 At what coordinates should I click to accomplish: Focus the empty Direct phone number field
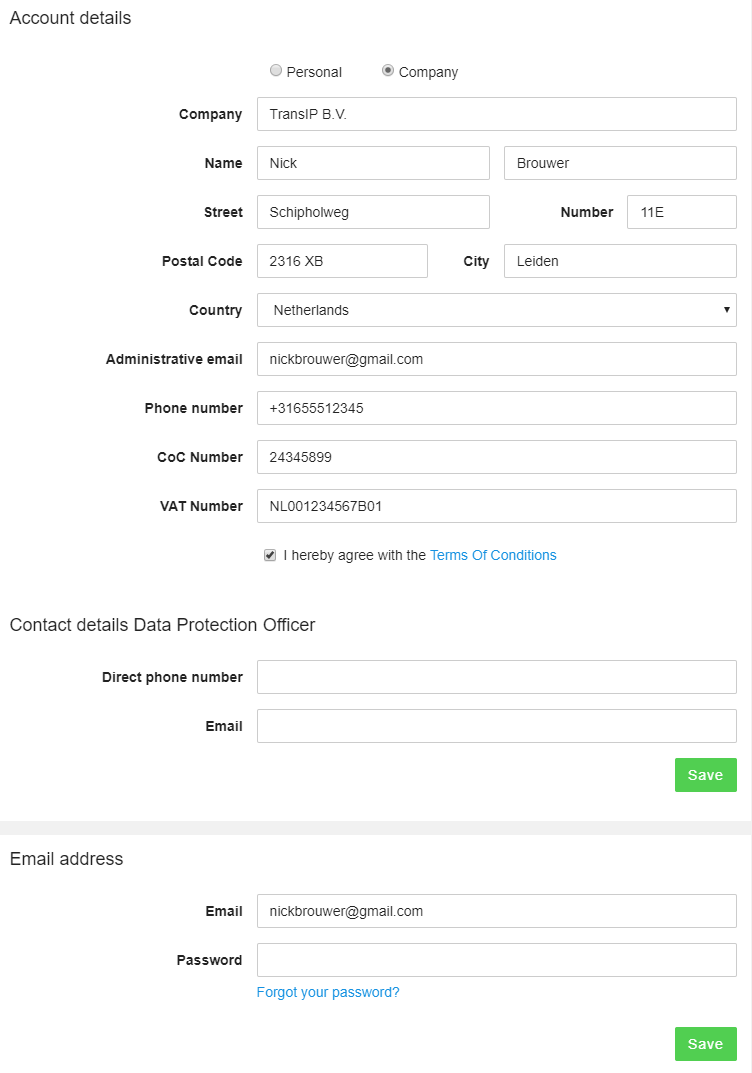(x=497, y=677)
